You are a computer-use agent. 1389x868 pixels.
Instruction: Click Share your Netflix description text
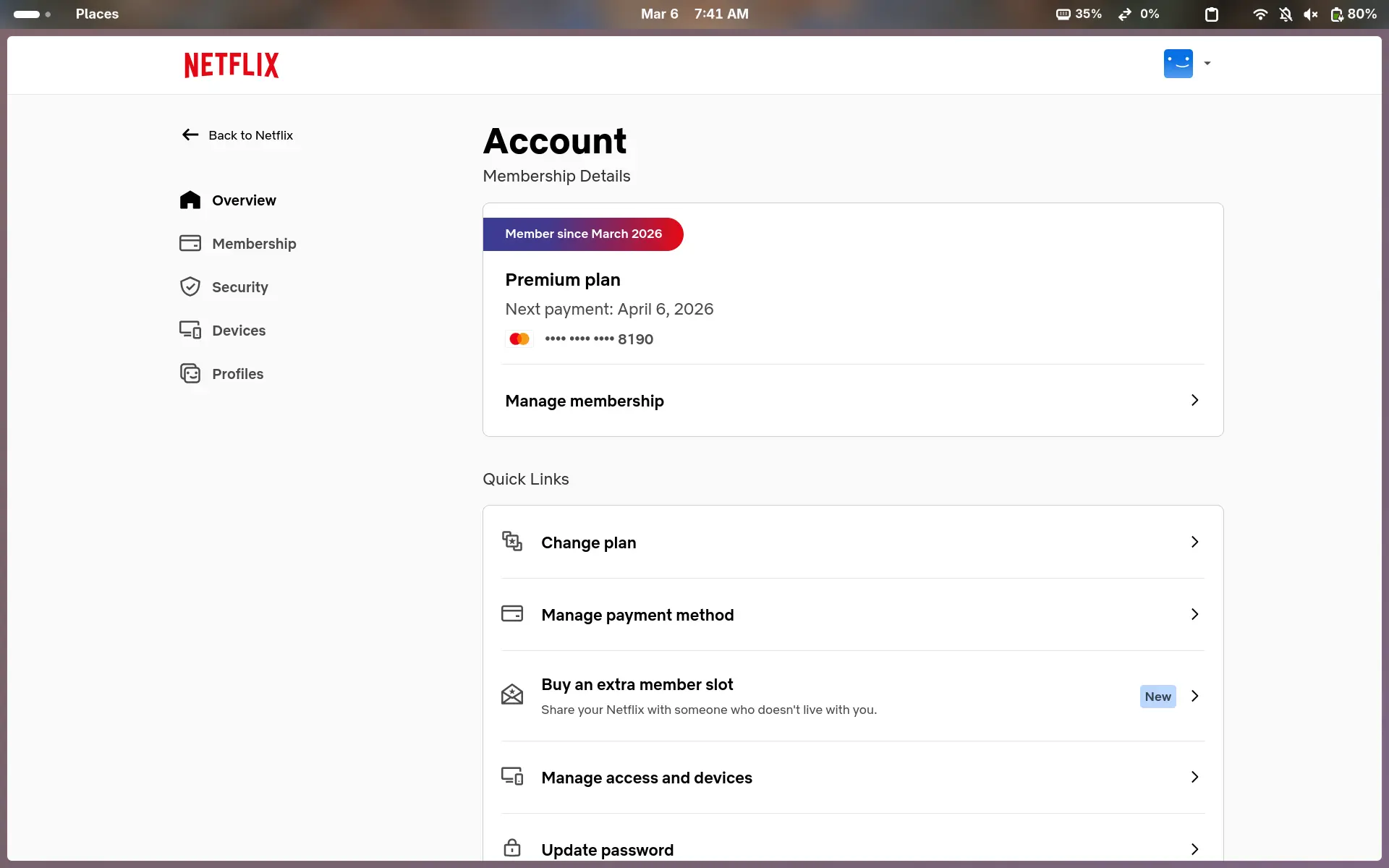tap(709, 710)
